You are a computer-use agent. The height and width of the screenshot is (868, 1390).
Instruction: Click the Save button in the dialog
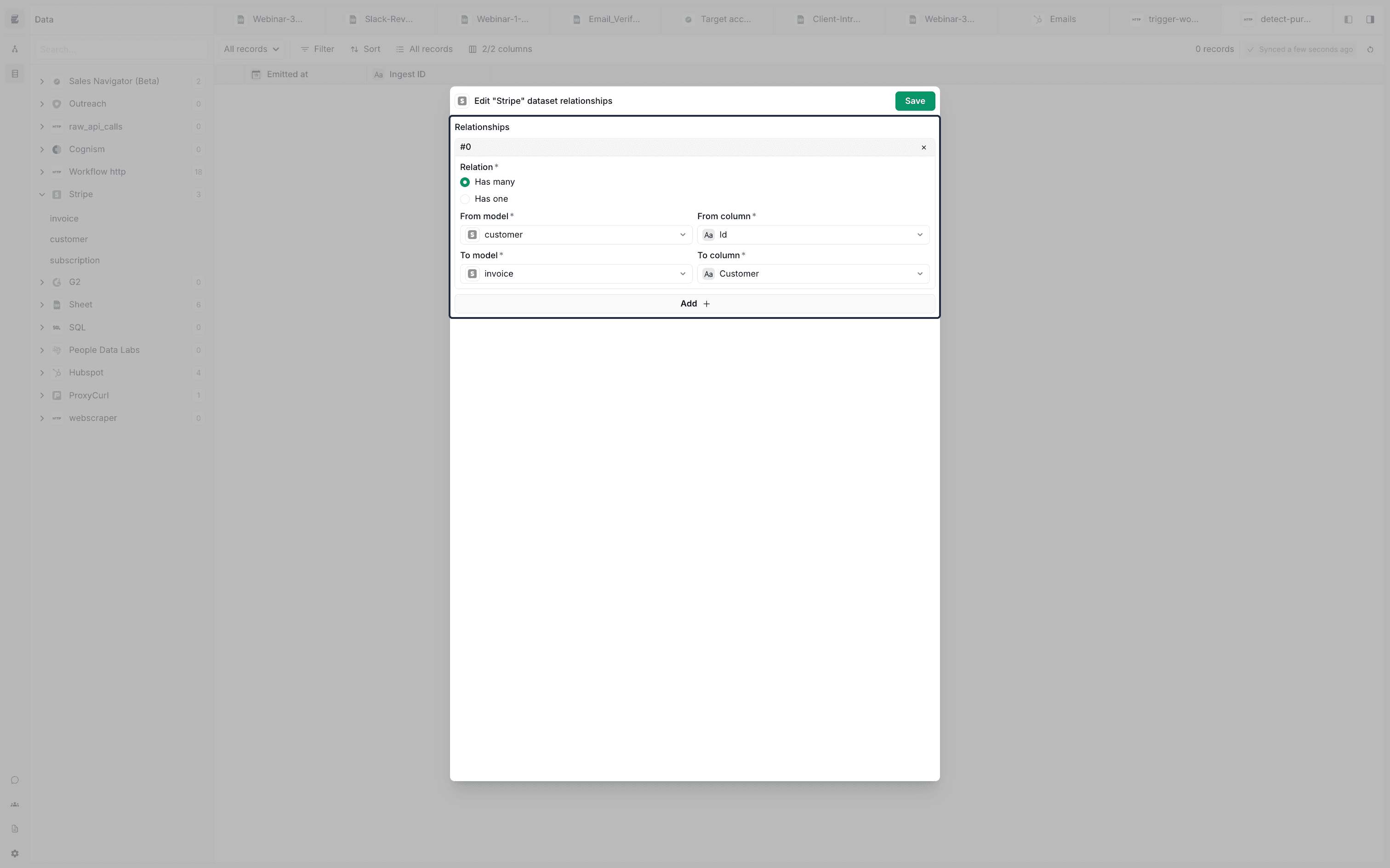915,101
